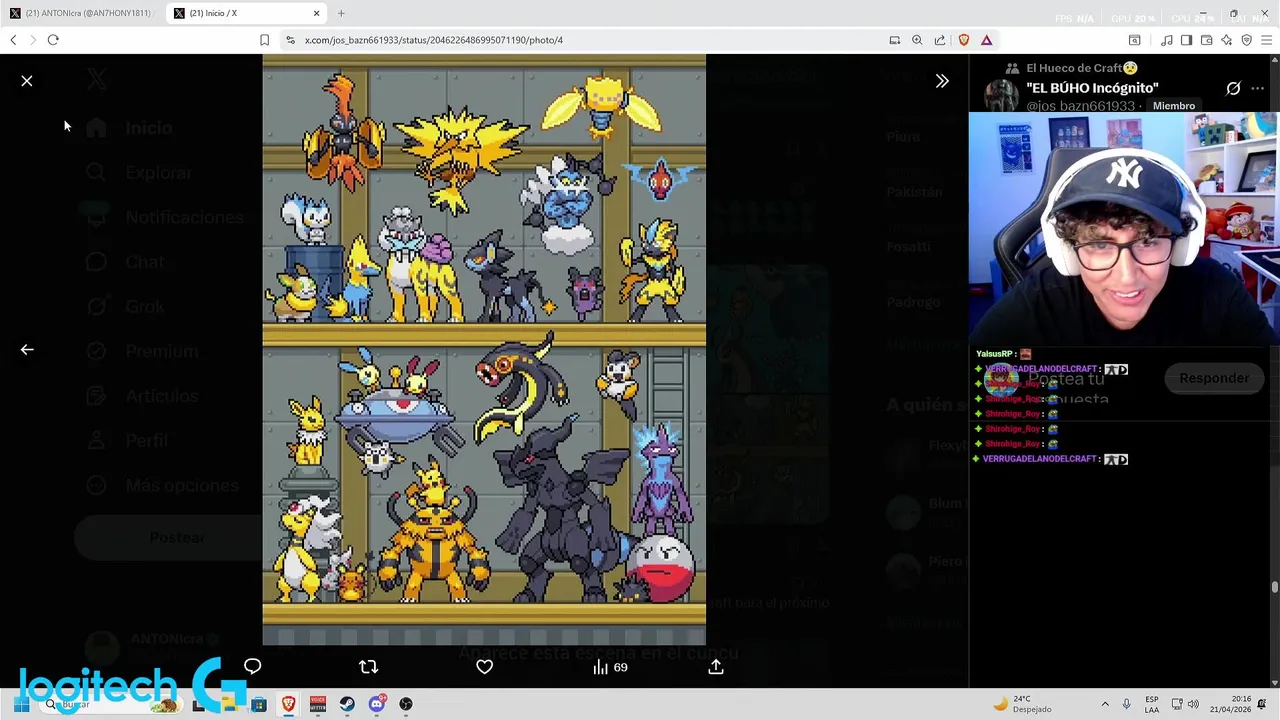The width and height of the screenshot is (1280, 720).
Task: Open Microsoft Store from taskbar
Action: pos(259,704)
